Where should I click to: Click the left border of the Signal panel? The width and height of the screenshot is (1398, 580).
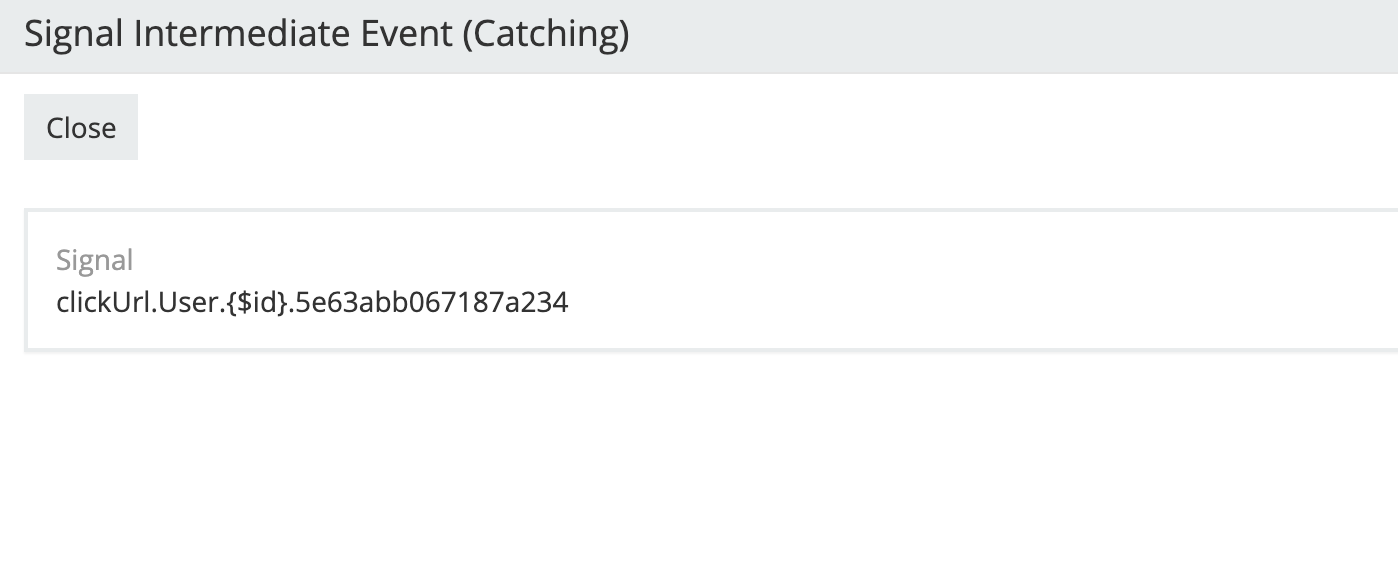point(26,280)
